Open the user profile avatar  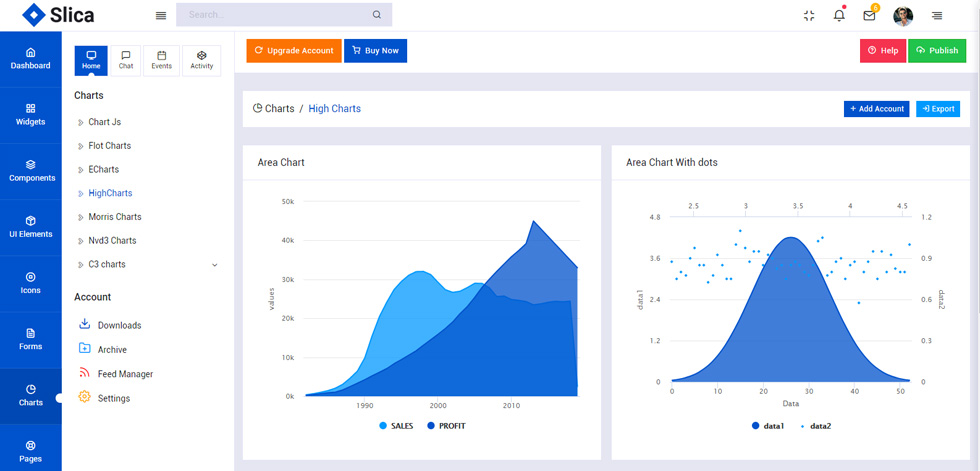coord(903,16)
